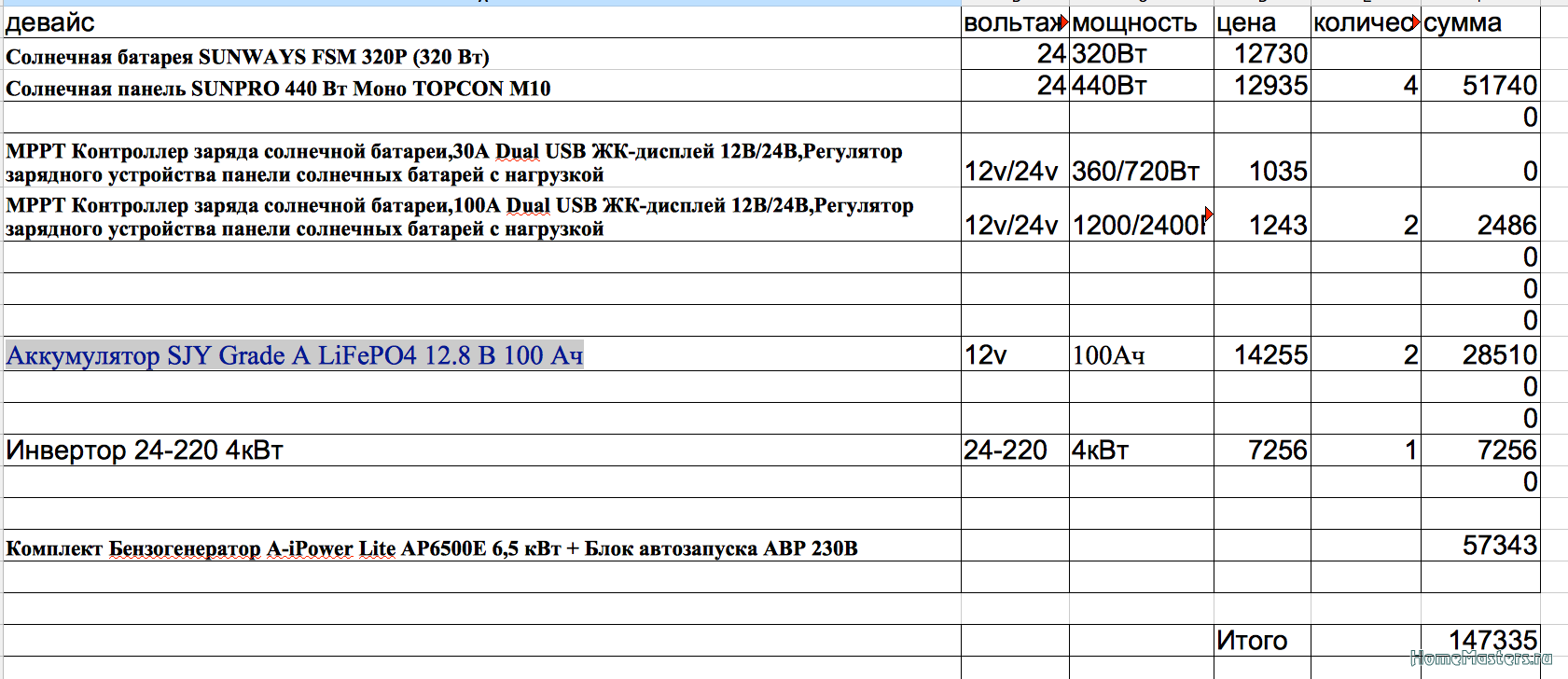This screenshot has width=1568, height=679.
Task: Click the sum cell 28510
Action: point(1480,353)
